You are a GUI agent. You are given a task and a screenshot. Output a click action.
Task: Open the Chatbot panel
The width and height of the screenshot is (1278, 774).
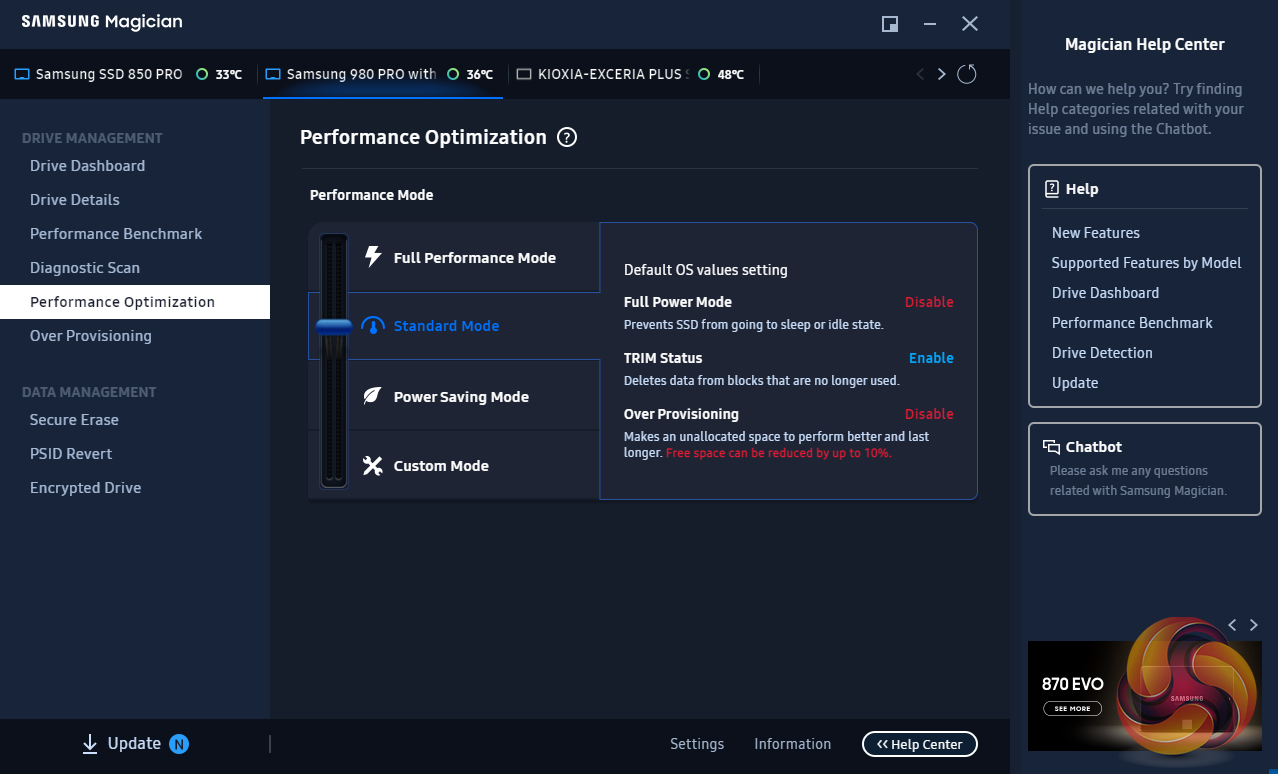1144,469
